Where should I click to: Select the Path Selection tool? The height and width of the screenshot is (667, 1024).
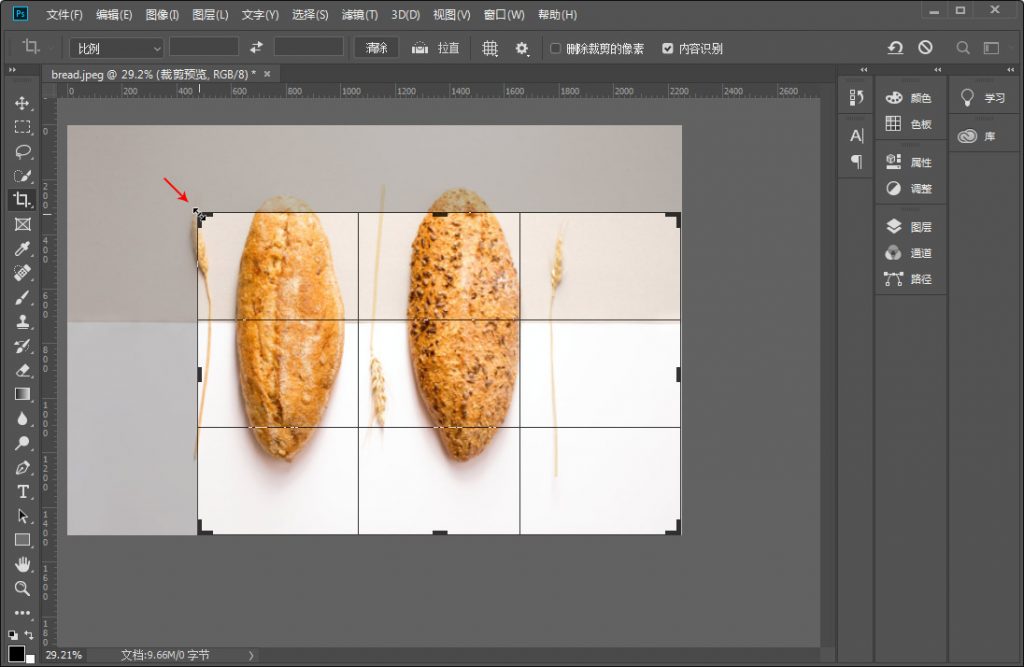coord(22,515)
